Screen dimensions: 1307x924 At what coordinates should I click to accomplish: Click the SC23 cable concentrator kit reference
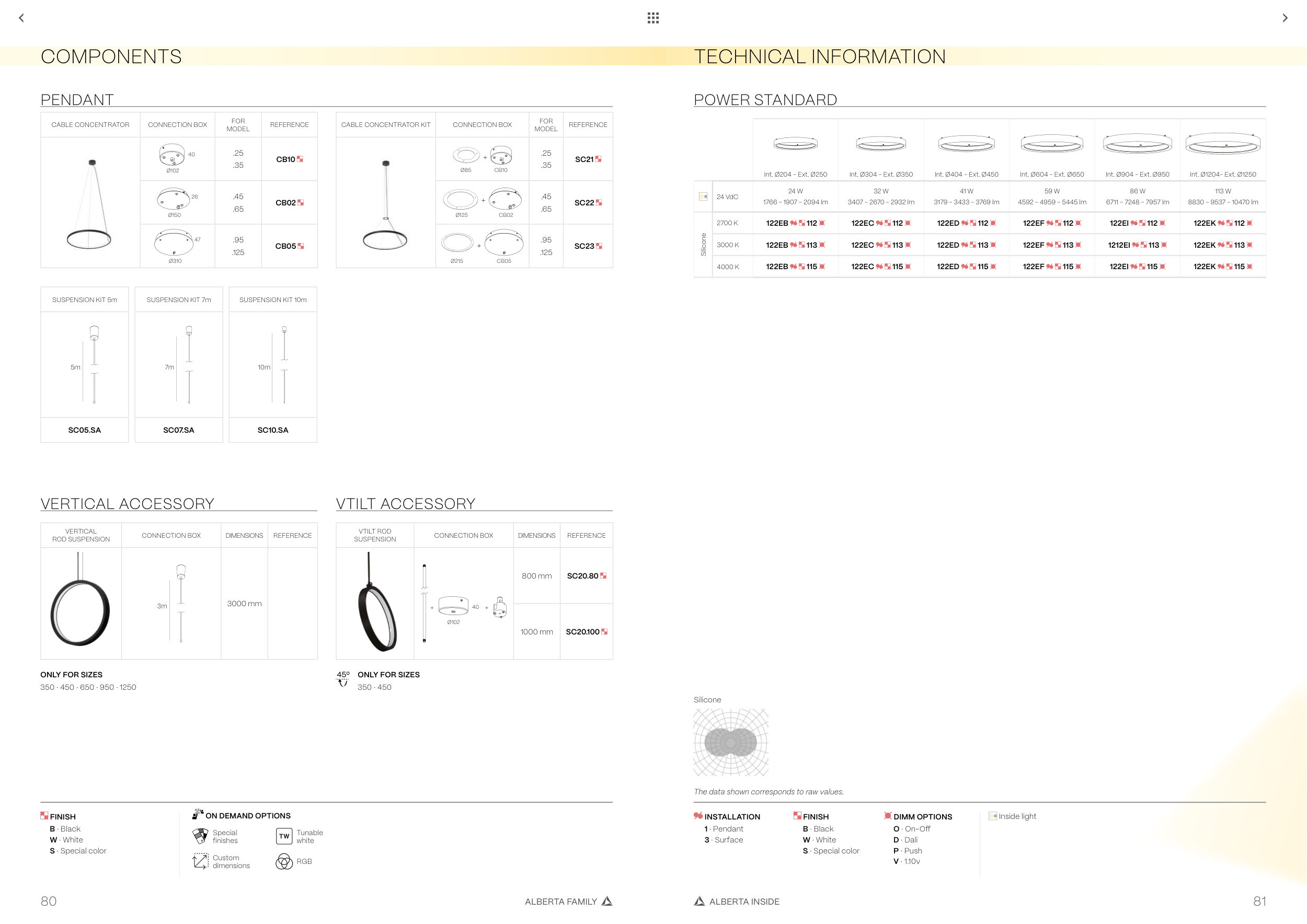(584, 246)
